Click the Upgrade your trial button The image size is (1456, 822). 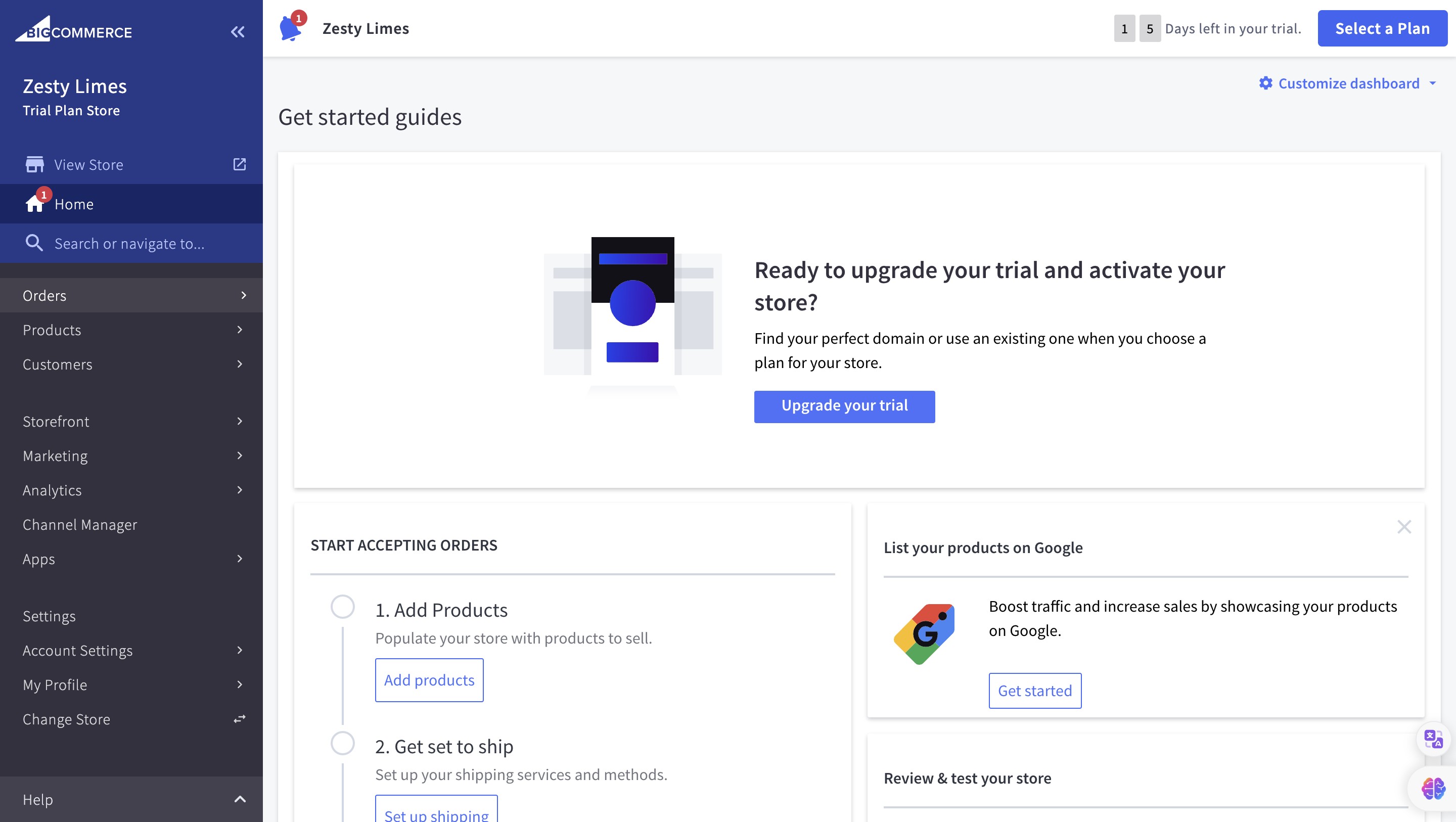(844, 406)
